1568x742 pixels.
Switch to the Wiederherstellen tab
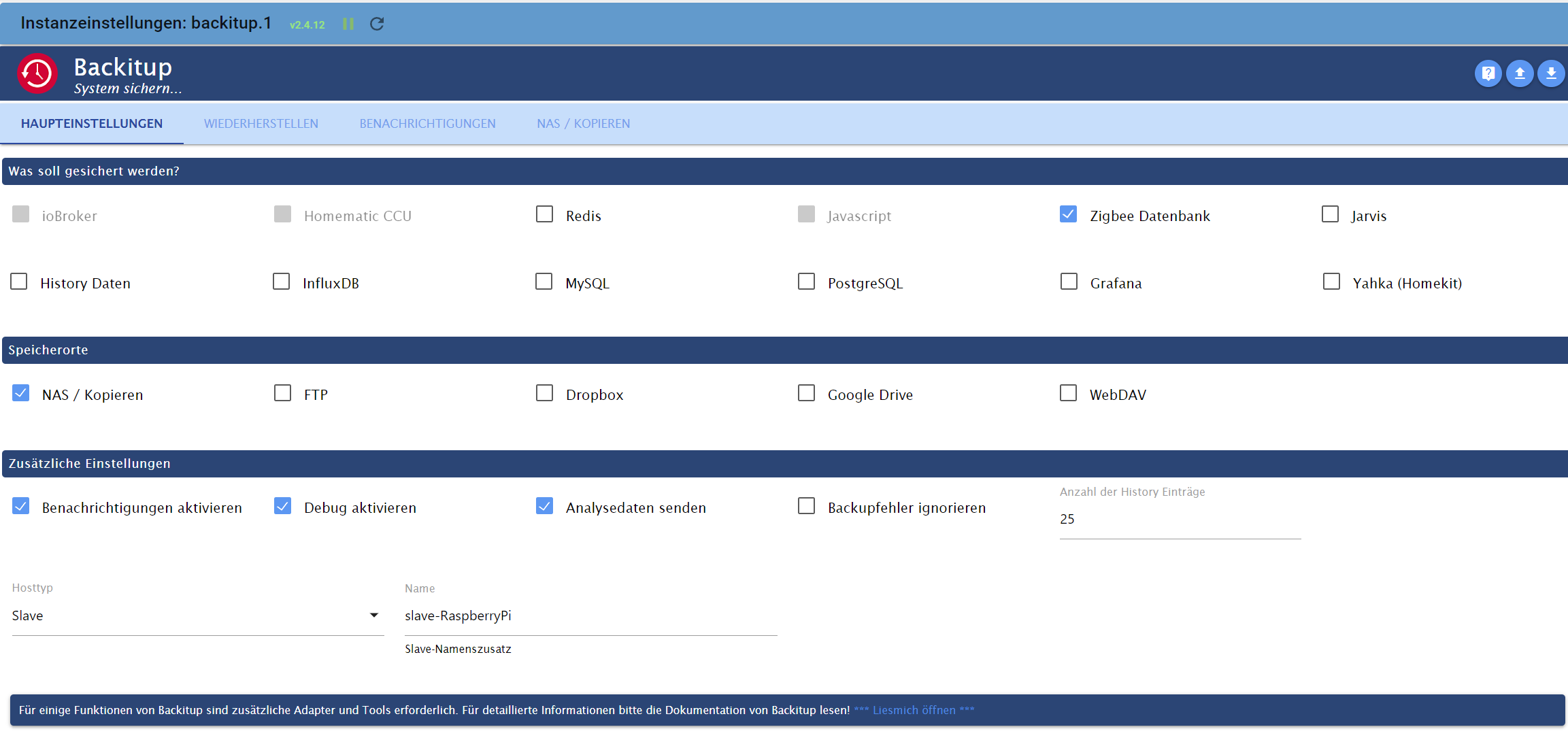coord(261,124)
